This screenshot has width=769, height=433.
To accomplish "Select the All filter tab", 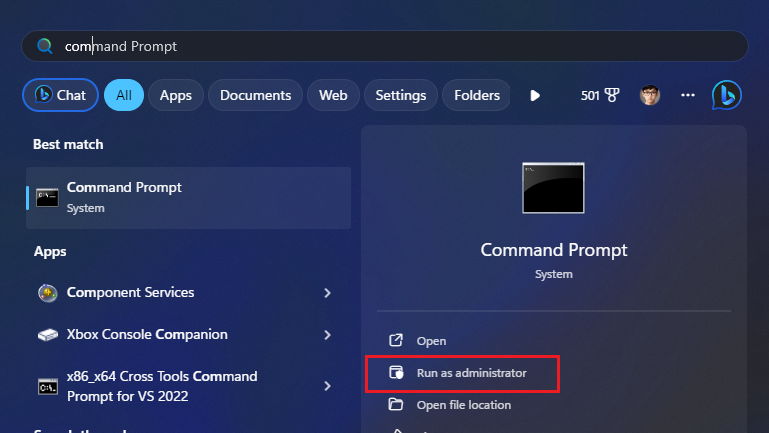I will click(x=124, y=95).
